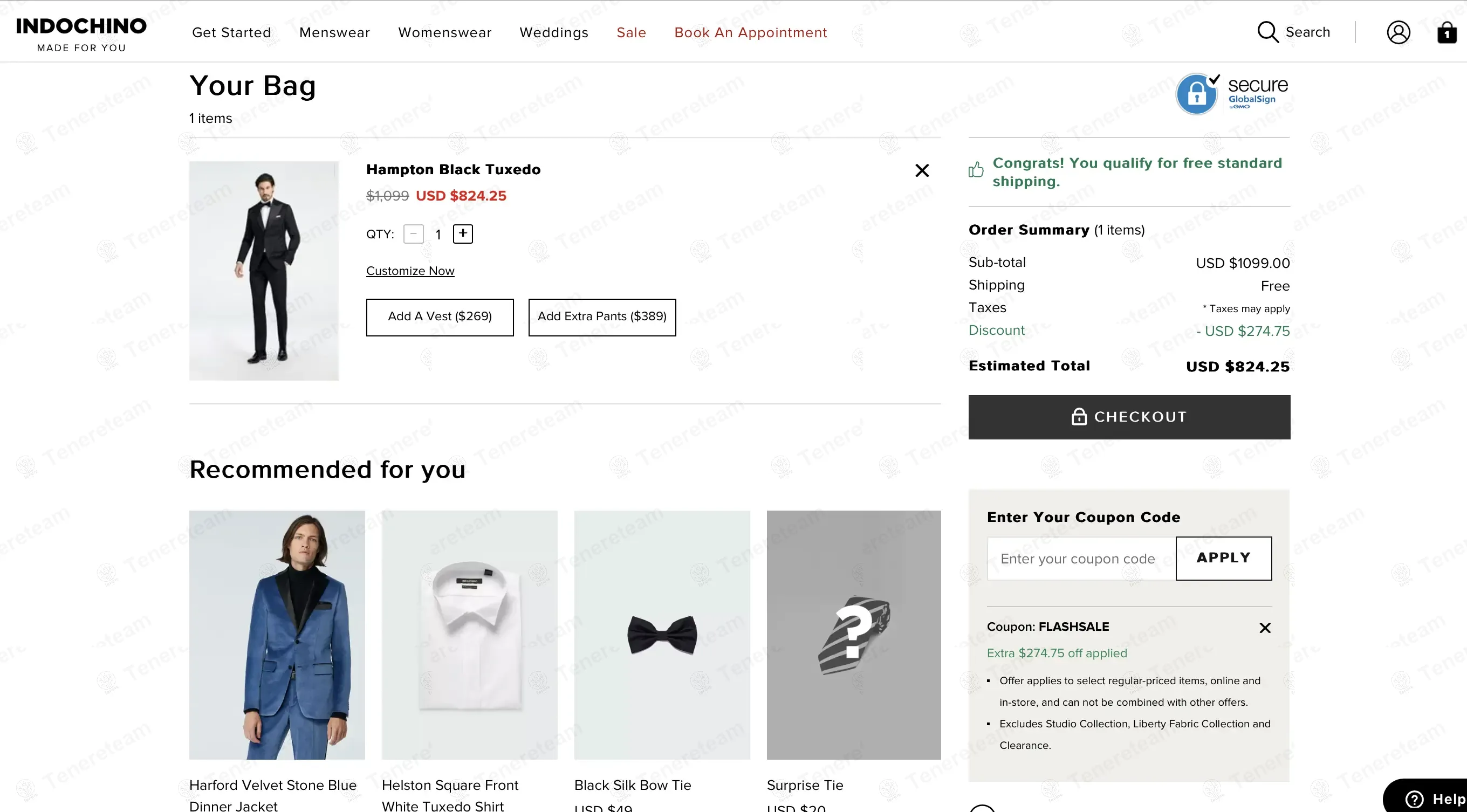The height and width of the screenshot is (812, 1467).
Task: Click the 'USD $824.25' estimated total
Action: coord(1237,367)
